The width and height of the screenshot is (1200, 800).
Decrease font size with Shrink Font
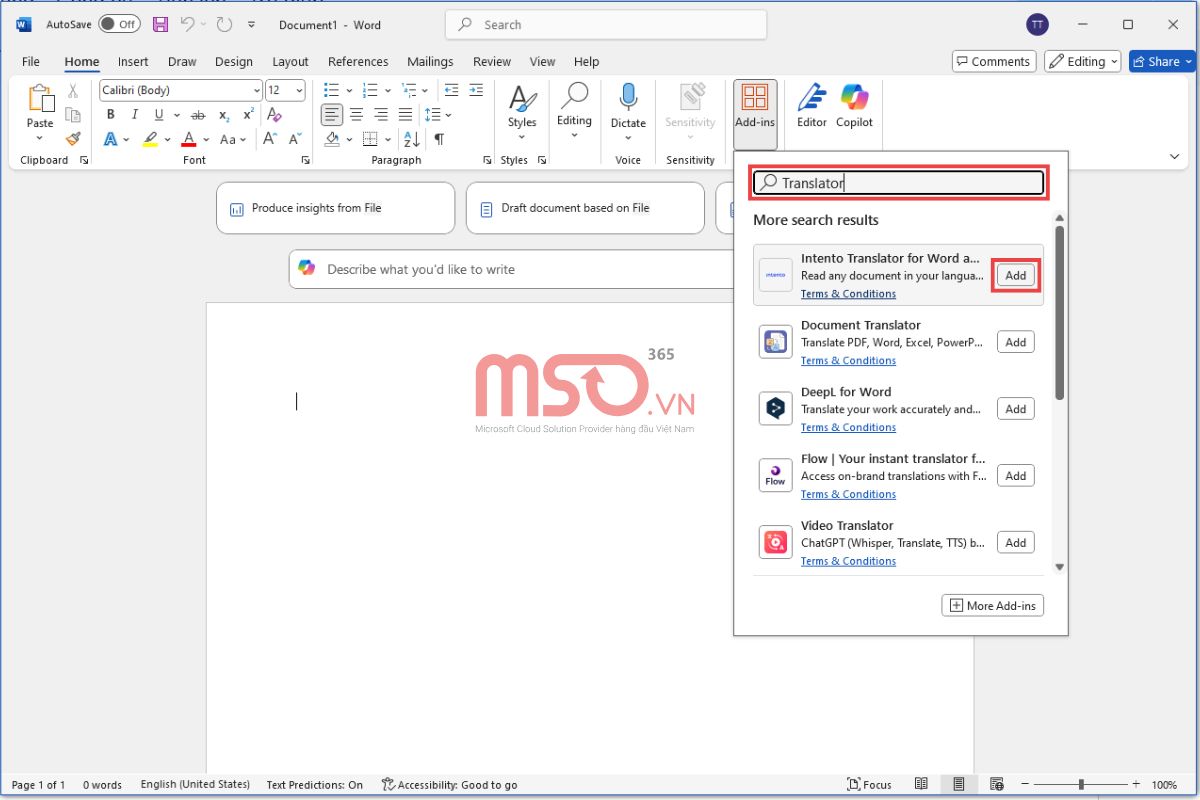296,139
